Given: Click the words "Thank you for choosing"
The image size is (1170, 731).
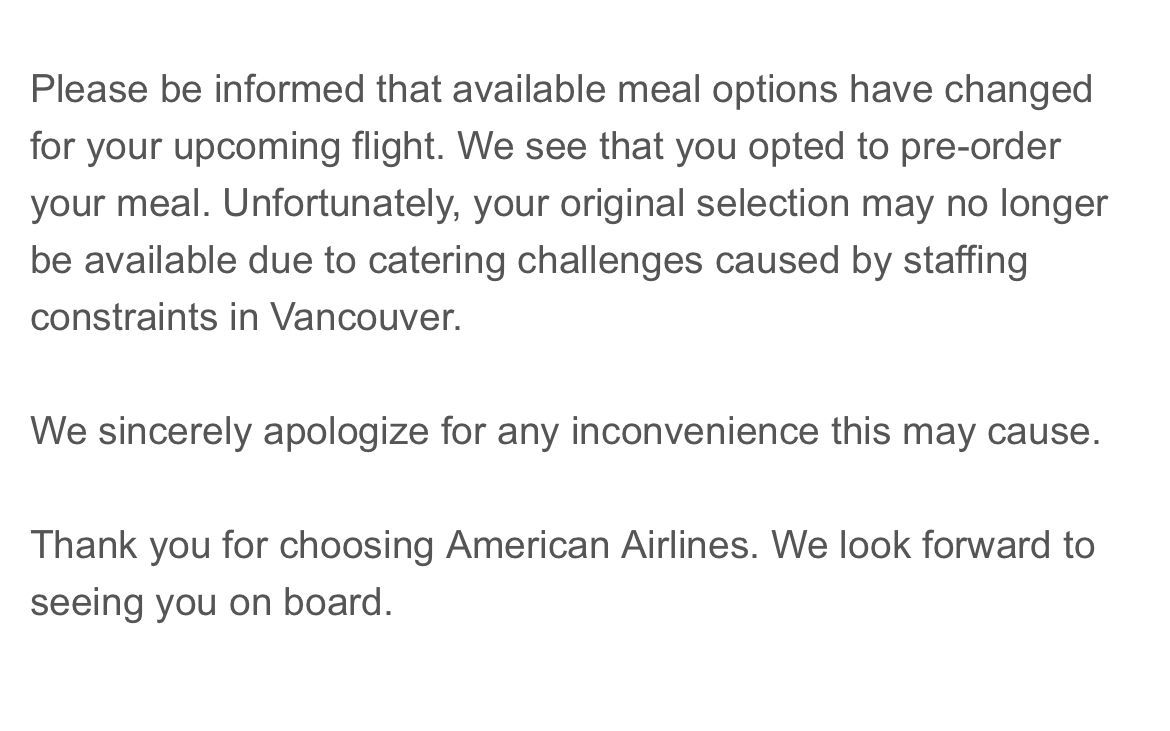Looking at the screenshot, I should pyautogui.click(x=232, y=546).
